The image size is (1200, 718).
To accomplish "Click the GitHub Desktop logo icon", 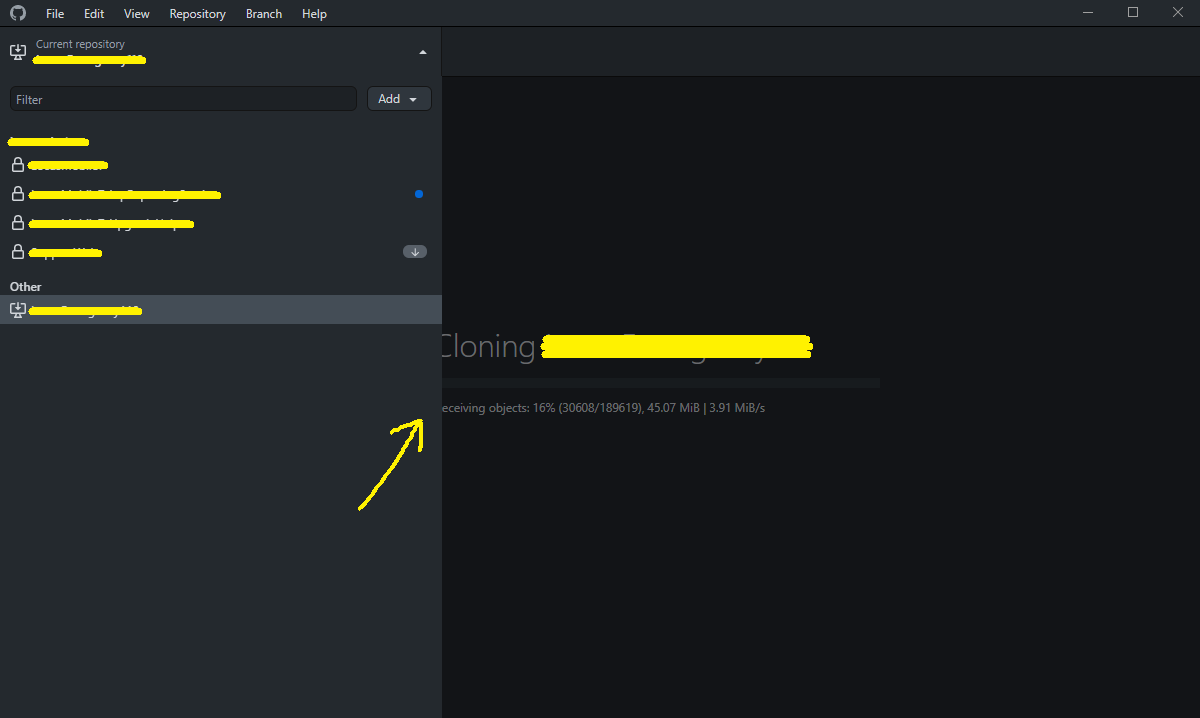I will tap(17, 13).
